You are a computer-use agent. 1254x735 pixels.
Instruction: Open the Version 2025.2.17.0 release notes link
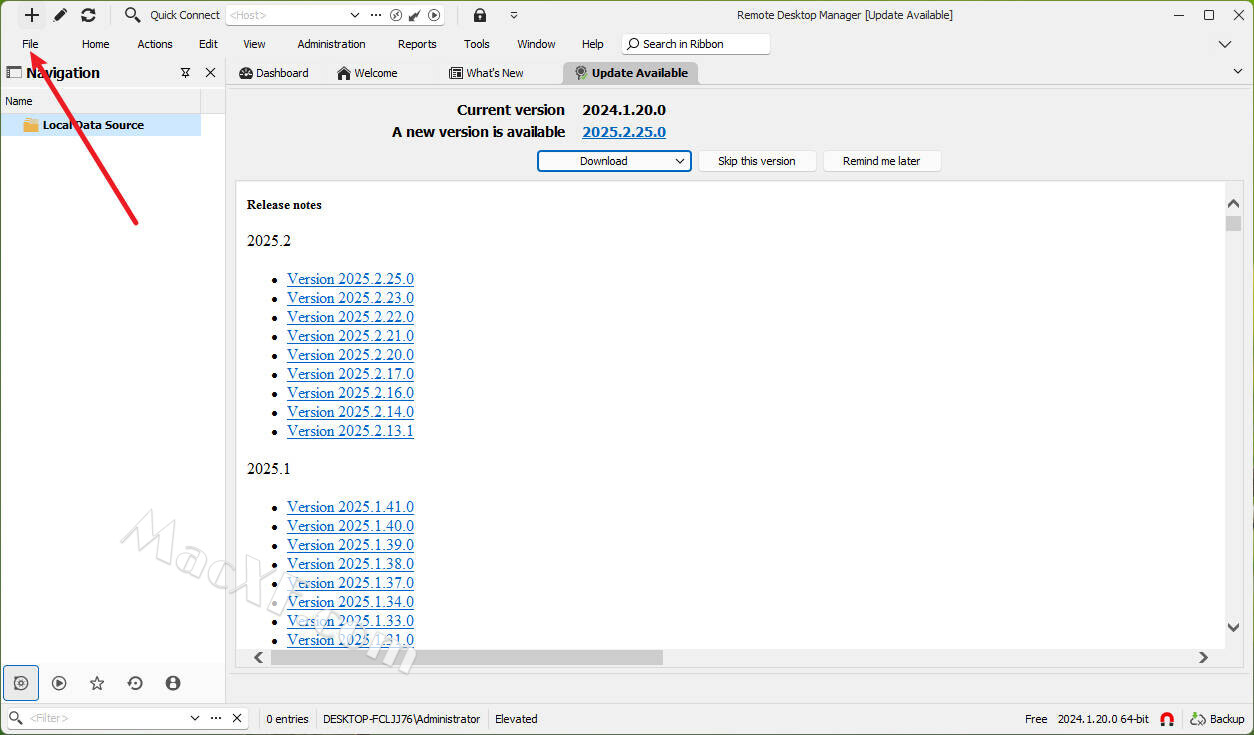pyautogui.click(x=350, y=374)
